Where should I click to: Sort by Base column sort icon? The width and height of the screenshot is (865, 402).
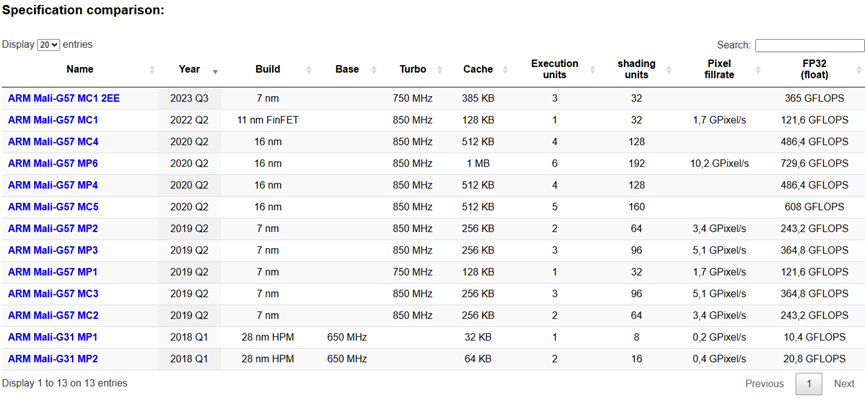click(x=380, y=70)
